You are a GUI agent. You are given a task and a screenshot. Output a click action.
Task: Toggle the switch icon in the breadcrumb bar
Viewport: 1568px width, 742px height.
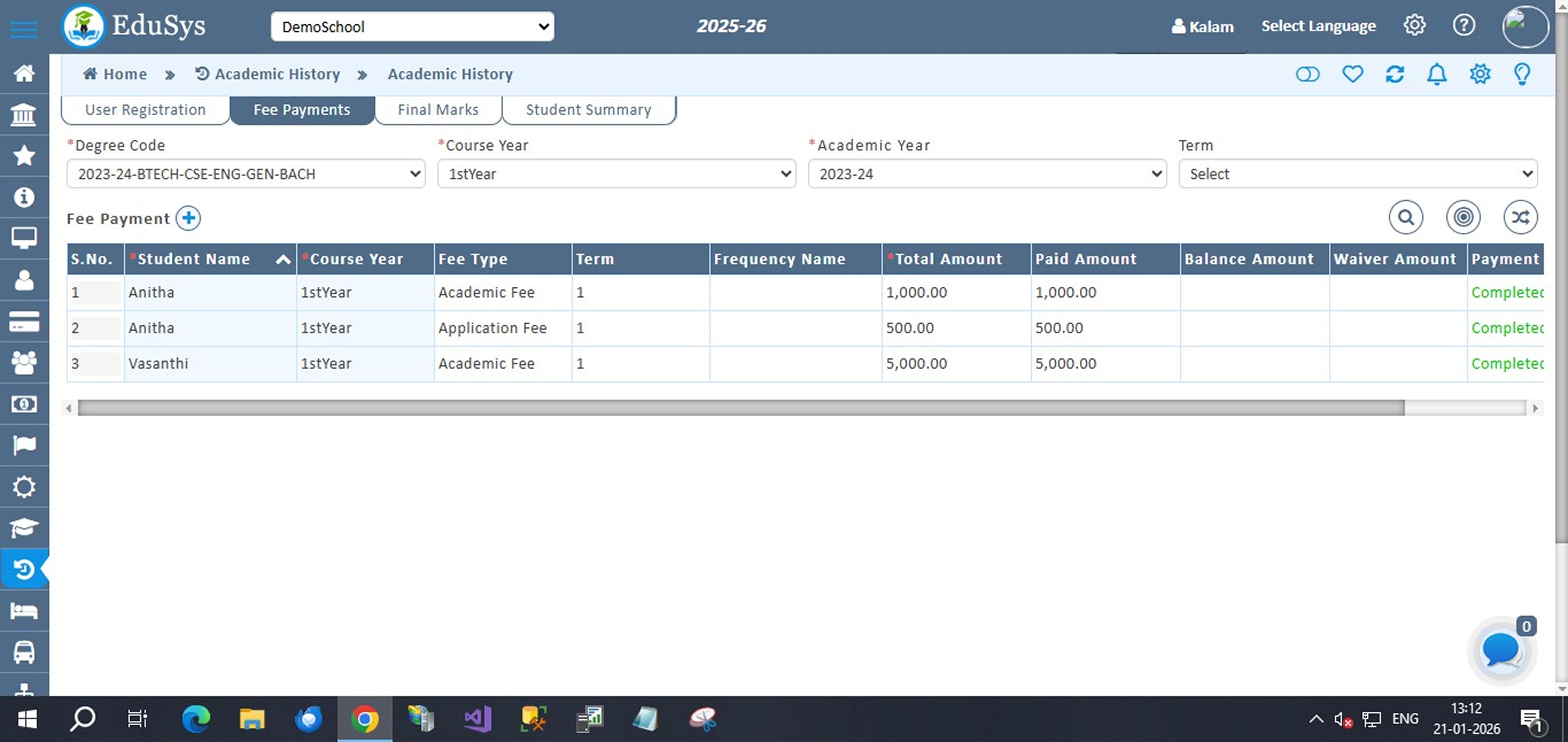pyautogui.click(x=1307, y=74)
